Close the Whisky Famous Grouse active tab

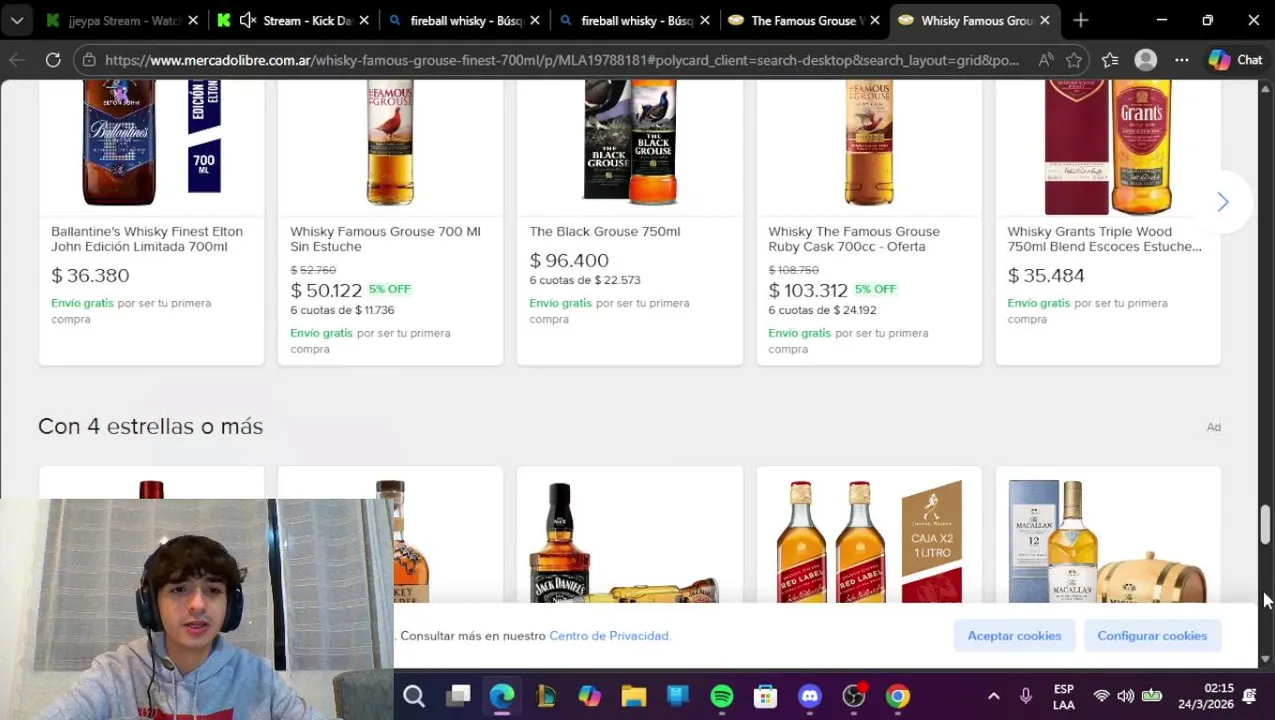1045,20
